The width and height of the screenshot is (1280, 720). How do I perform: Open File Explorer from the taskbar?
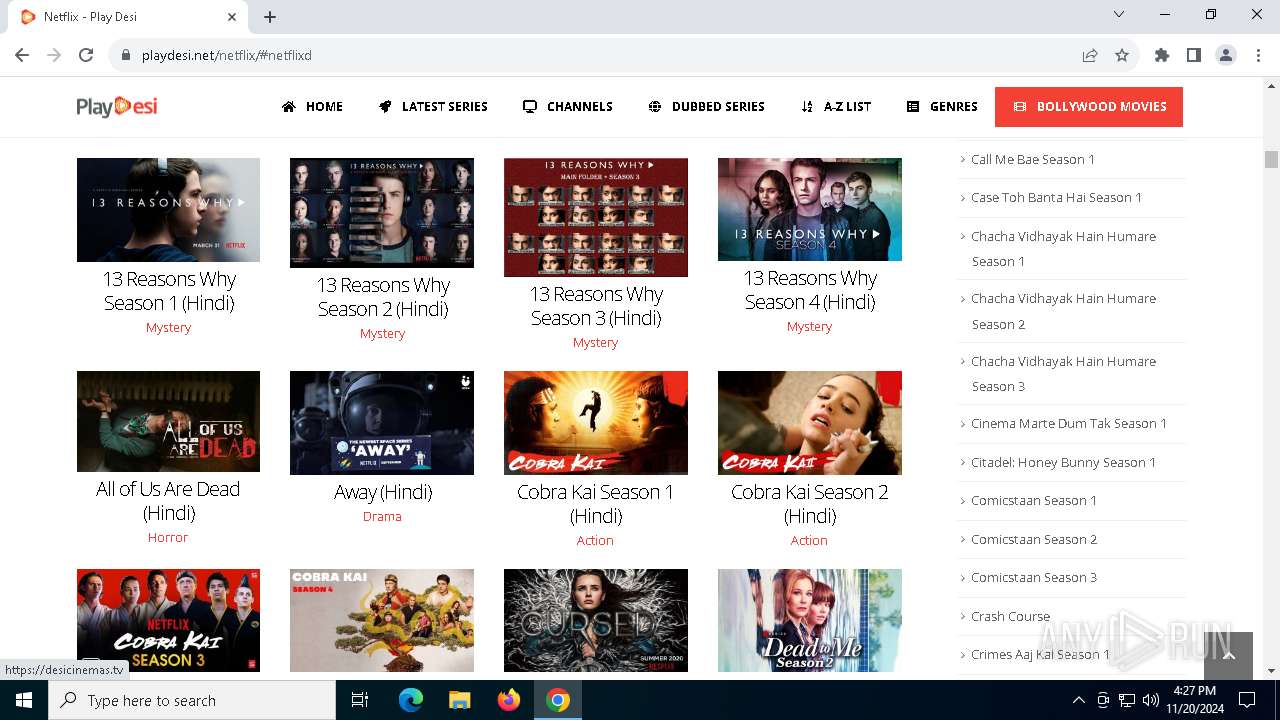click(x=460, y=700)
